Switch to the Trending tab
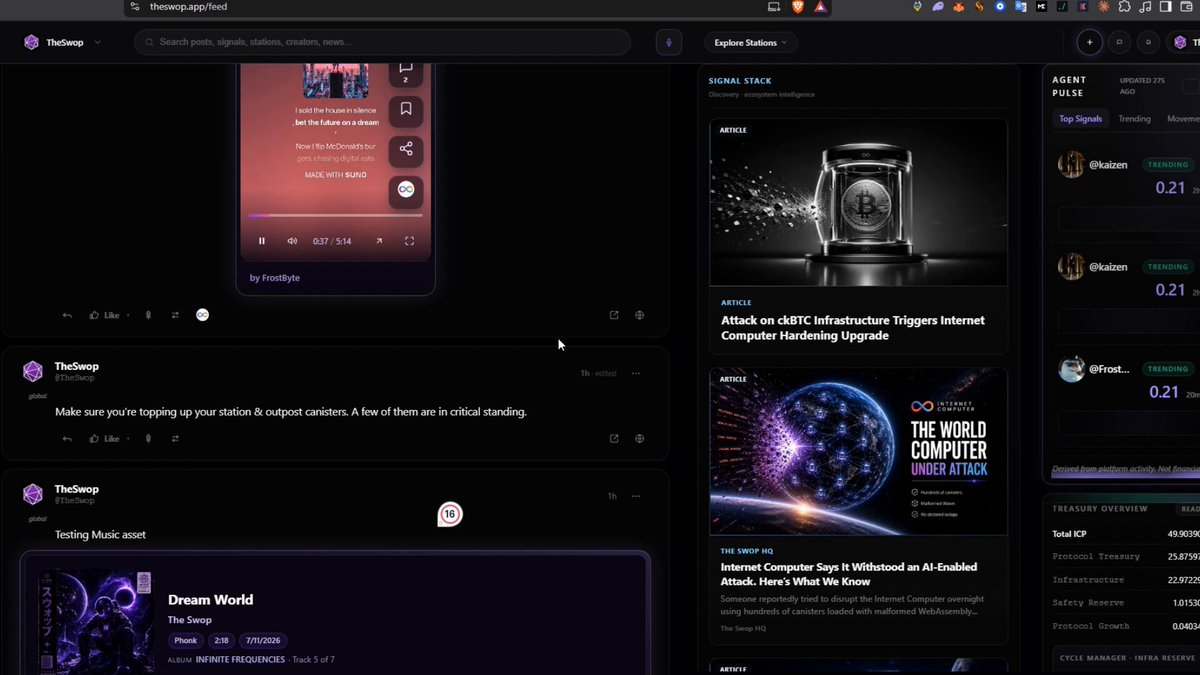 click(x=1134, y=118)
